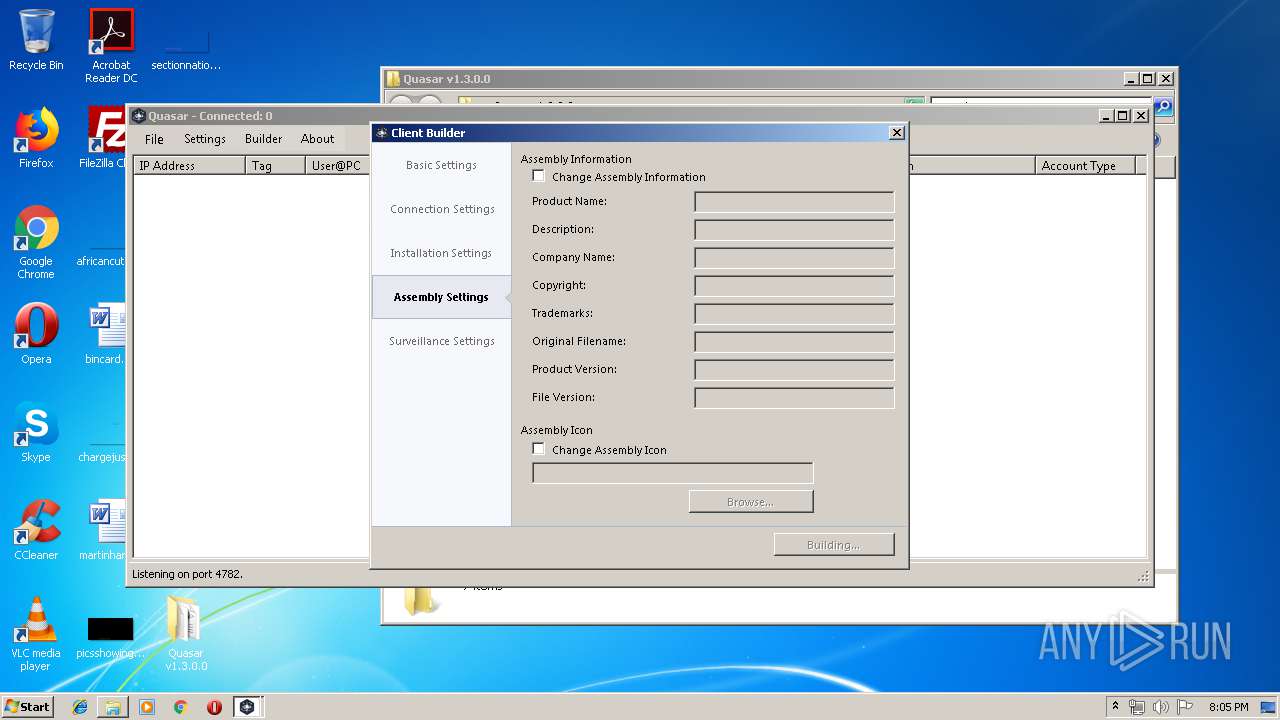Switch to Connection Settings tab
Screen dimensions: 1280x720
click(x=441, y=209)
